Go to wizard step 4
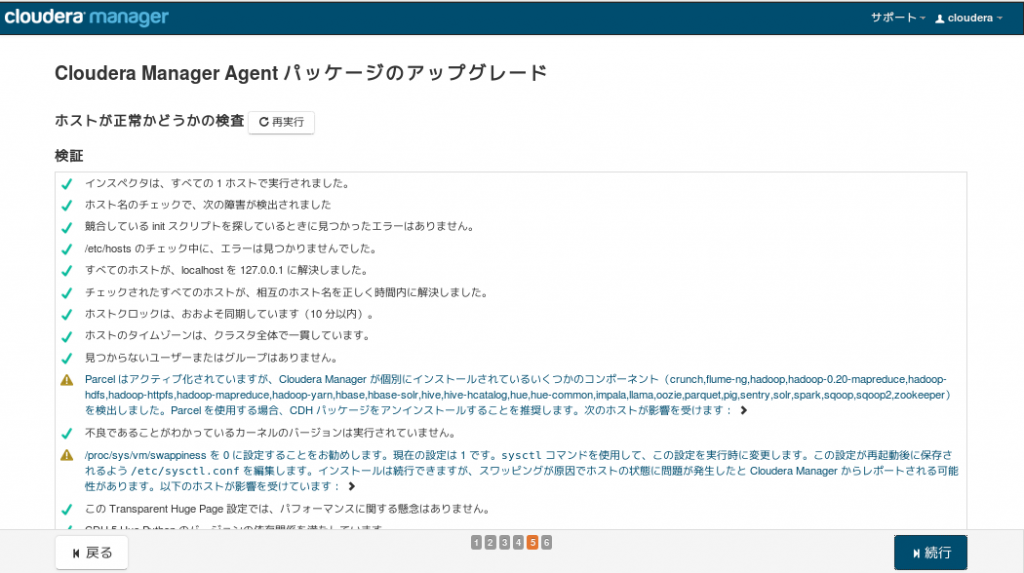This screenshot has width=1024, height=573. click(519, 542)
